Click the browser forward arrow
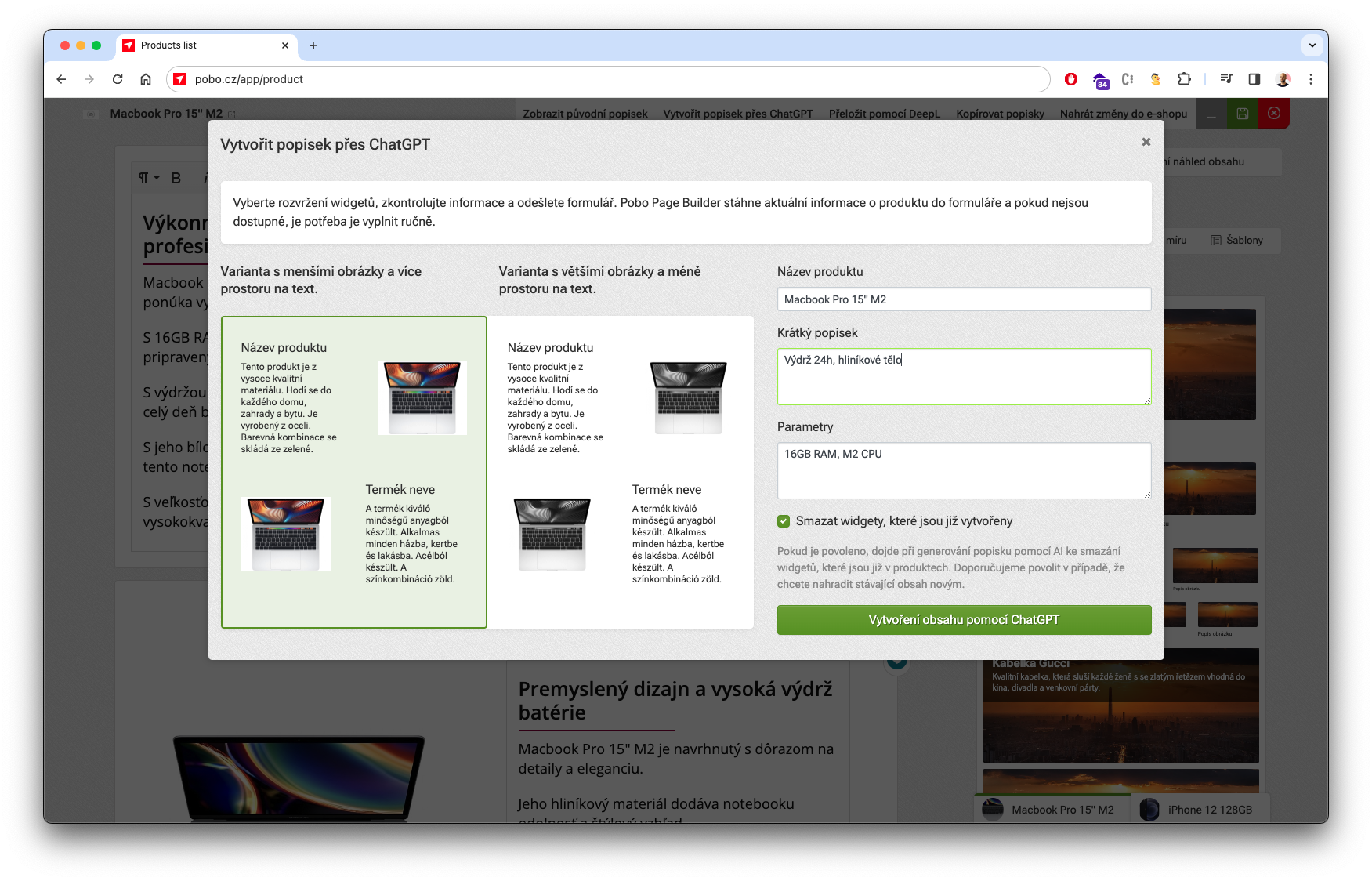The image size is (1372, 881). tap(89, 79)
